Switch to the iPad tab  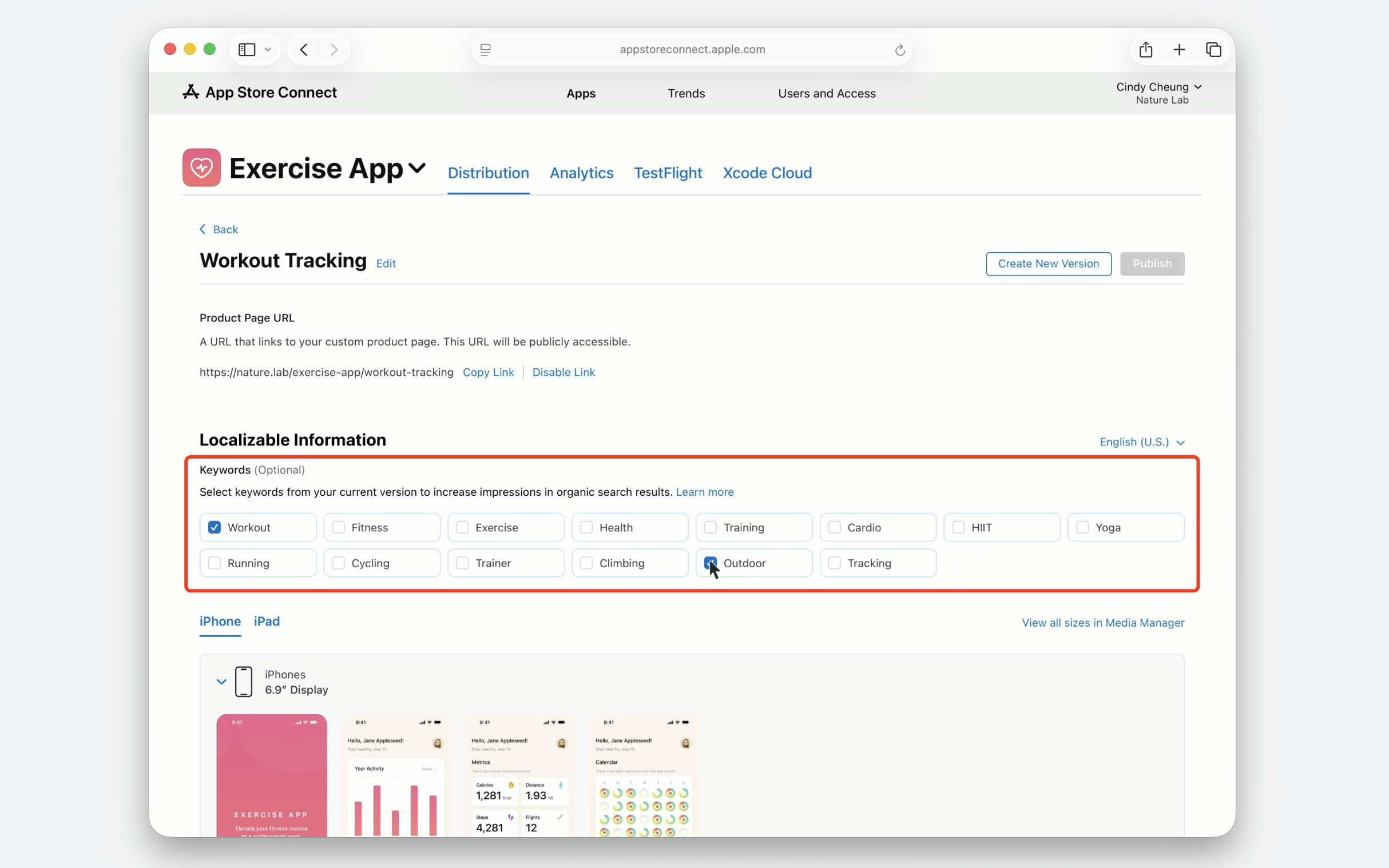click(x=267, y=621)
